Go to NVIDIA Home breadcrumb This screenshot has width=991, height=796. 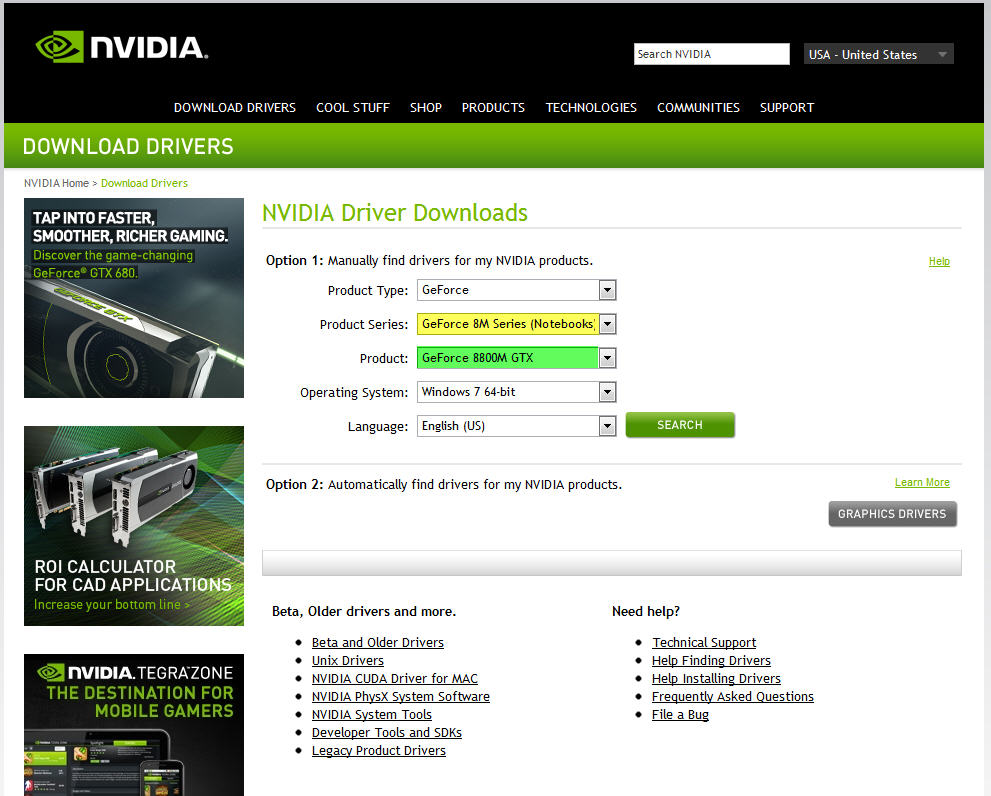(x=56, y=183)
